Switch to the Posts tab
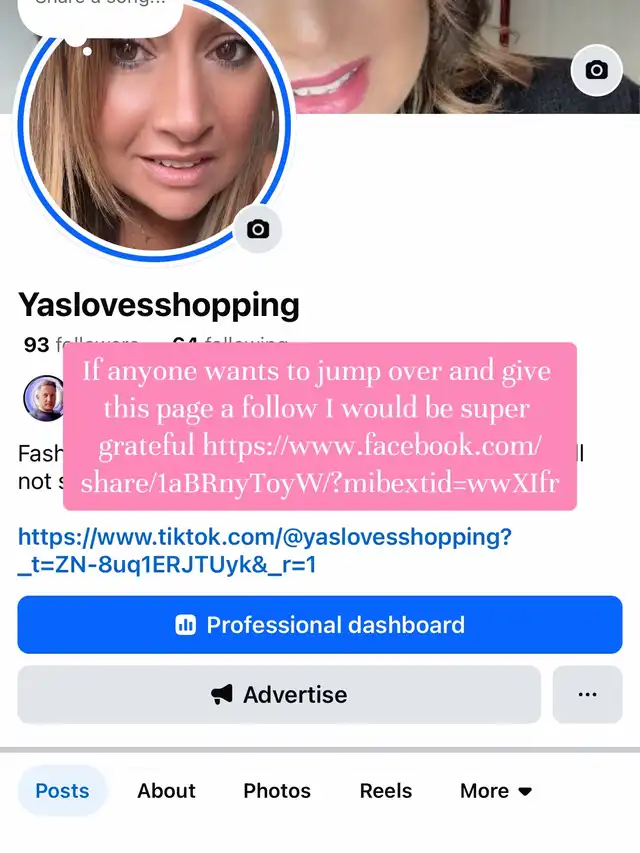The width and height of the screenshot is (640, 853). click(62, 790)
